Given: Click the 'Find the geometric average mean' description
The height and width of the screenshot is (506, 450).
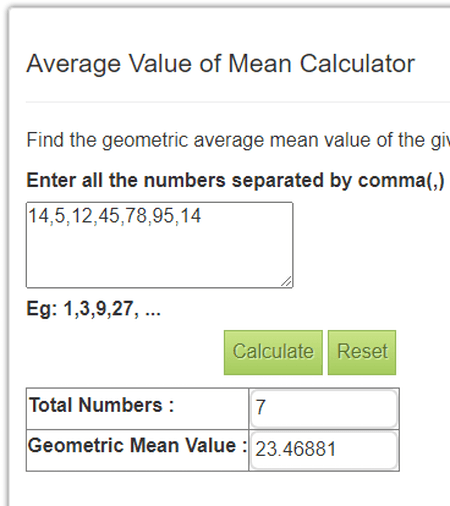Looking at the screenshot, I should (x=238, y=140).
